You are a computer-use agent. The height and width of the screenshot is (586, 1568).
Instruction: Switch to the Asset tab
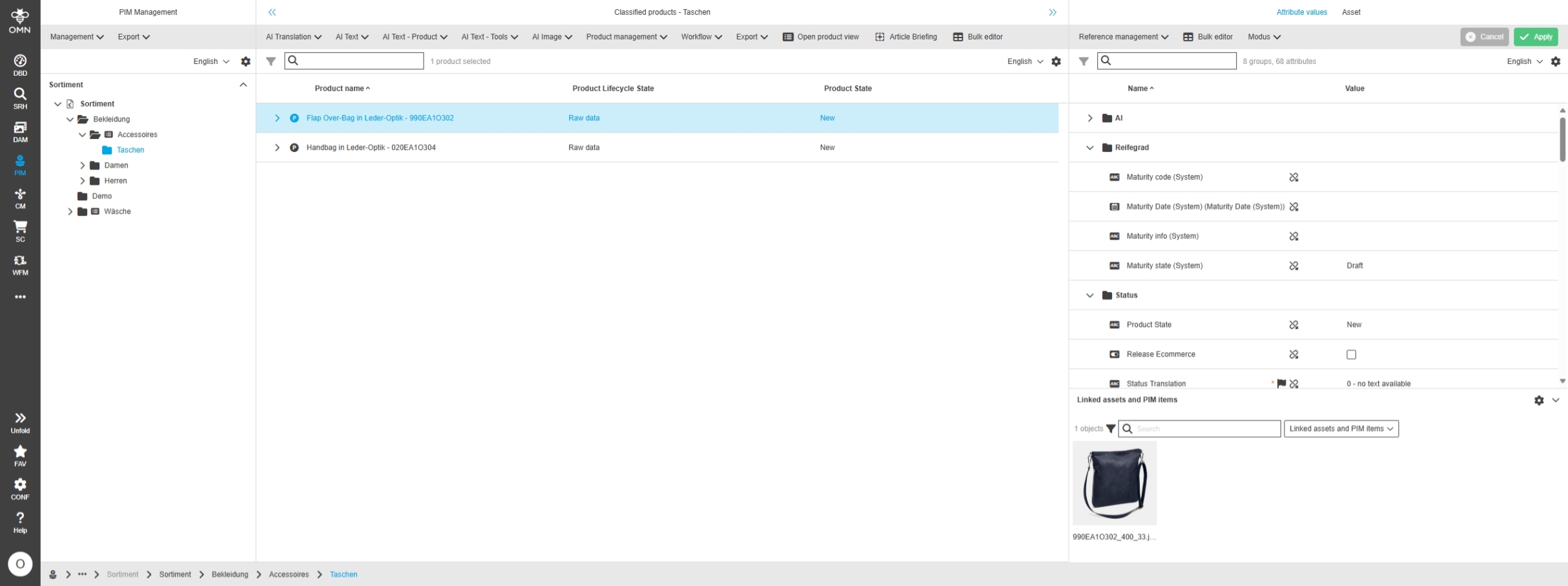pyautogui.click(x=1351, y=12)
